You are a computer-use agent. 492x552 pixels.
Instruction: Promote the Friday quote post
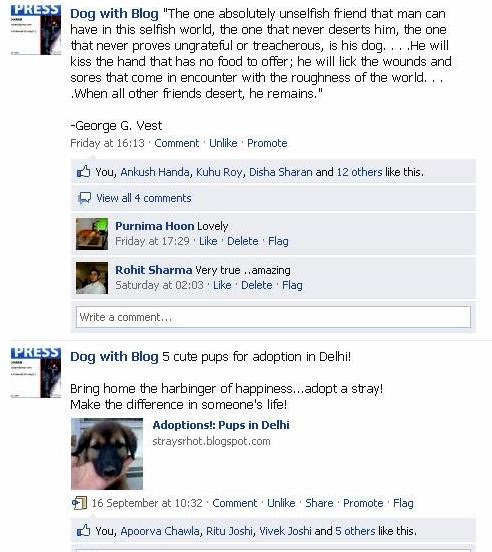pyautogui.click(x=267, y=143)
